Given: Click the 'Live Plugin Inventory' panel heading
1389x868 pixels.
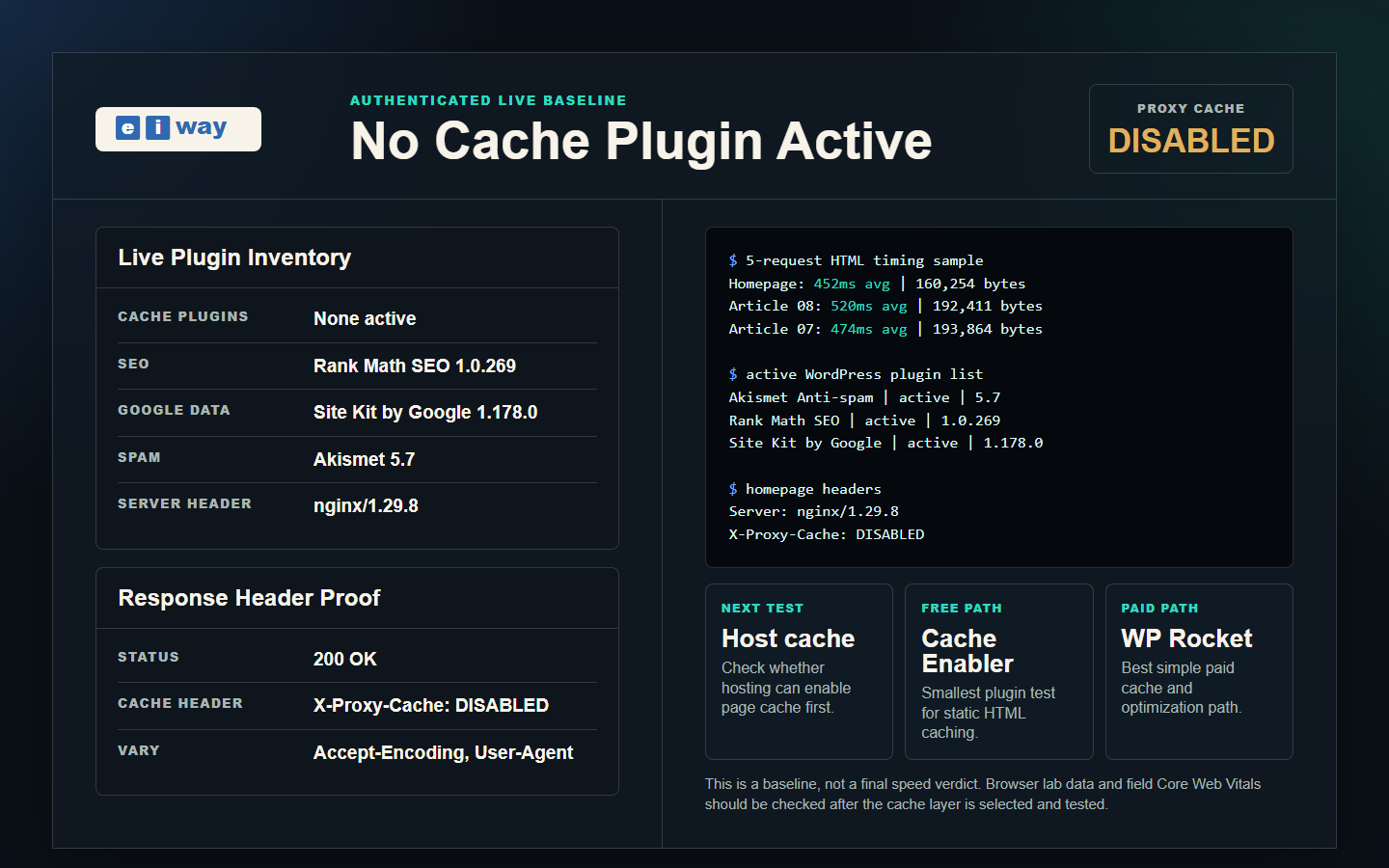Looking at the screenshot, I should click(234, 258).
